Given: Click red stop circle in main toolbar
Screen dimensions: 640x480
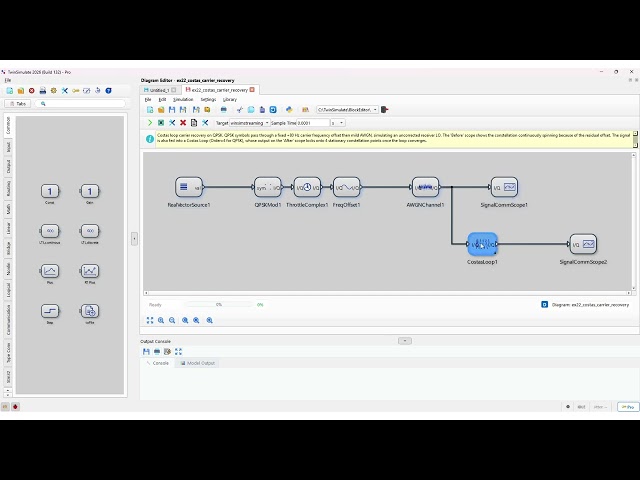Looking at the screenshot, I should [x=31, y=91].
